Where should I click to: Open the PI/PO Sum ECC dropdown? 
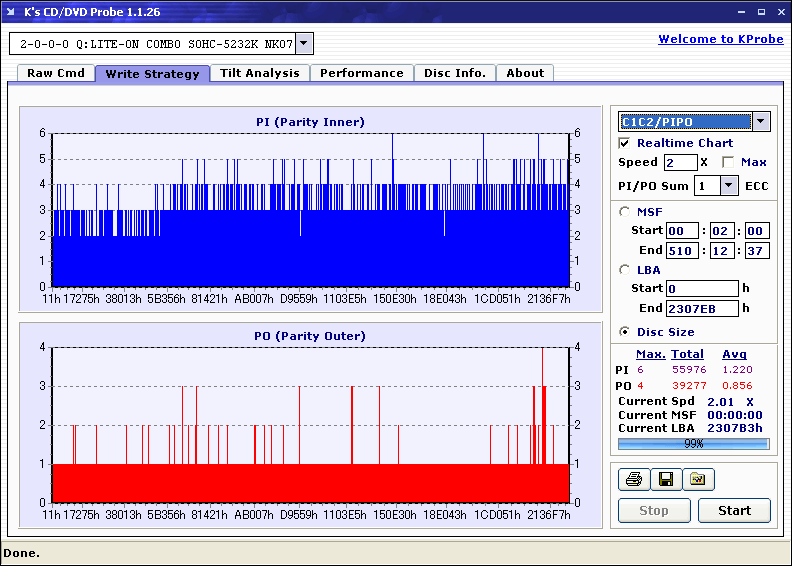728,185
